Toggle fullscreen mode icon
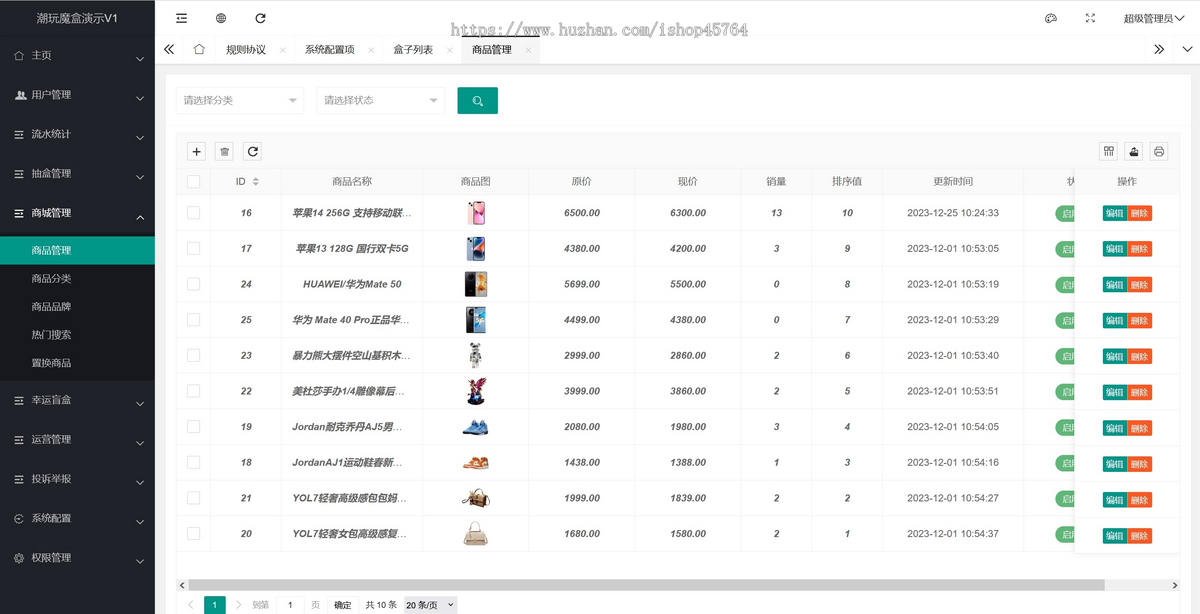The width and height of the screenshot is (1200, 614). pyautogui.click(x=1091, y=18)
